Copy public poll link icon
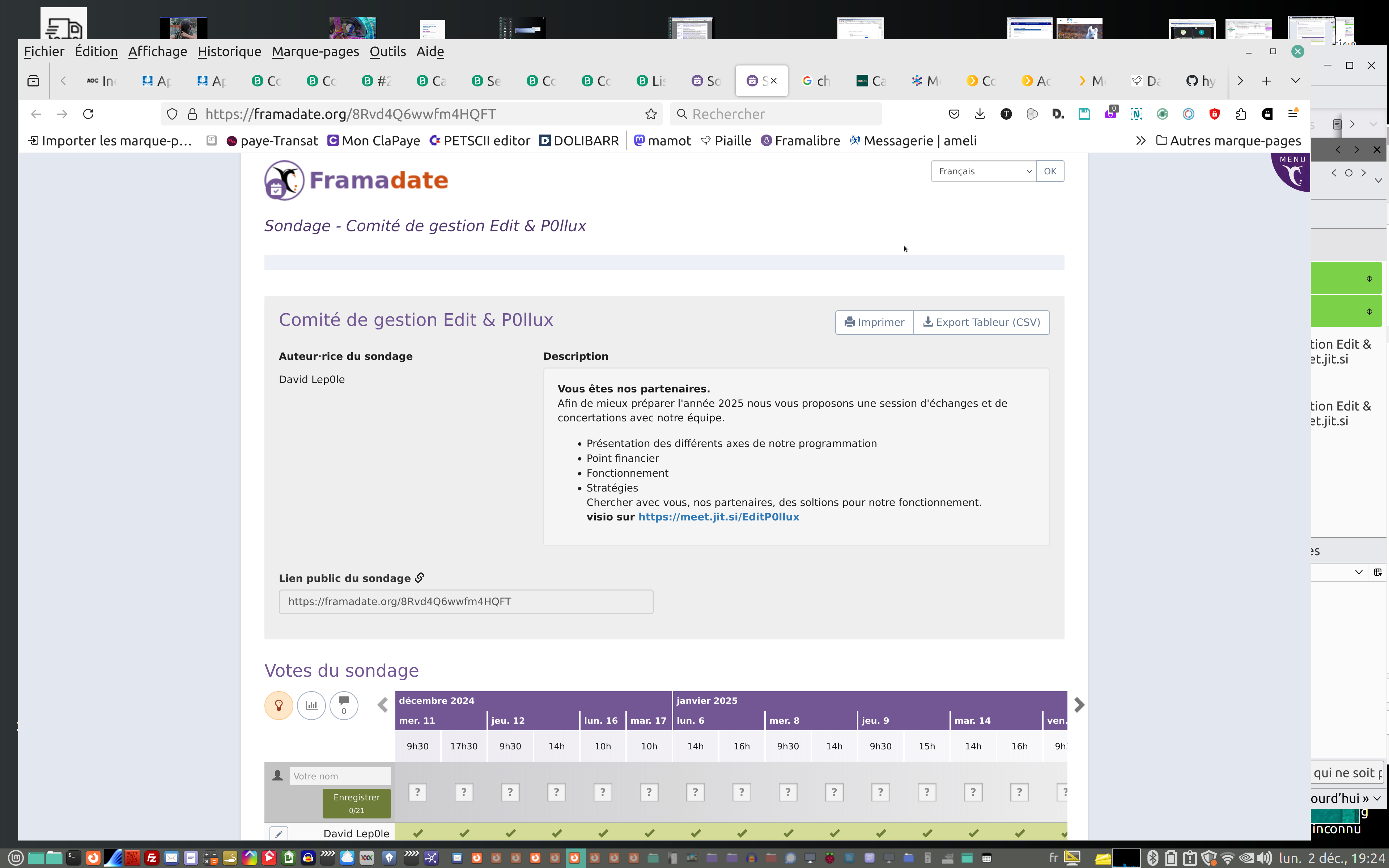This screenshot has width=1389, height=868. click(420, 578)
